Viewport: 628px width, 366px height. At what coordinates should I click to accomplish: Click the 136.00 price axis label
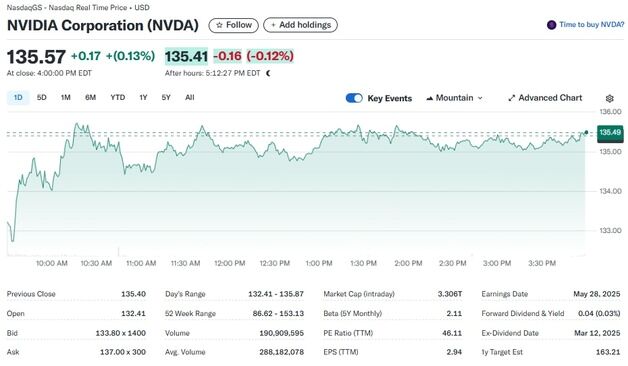tap(610, 112)
